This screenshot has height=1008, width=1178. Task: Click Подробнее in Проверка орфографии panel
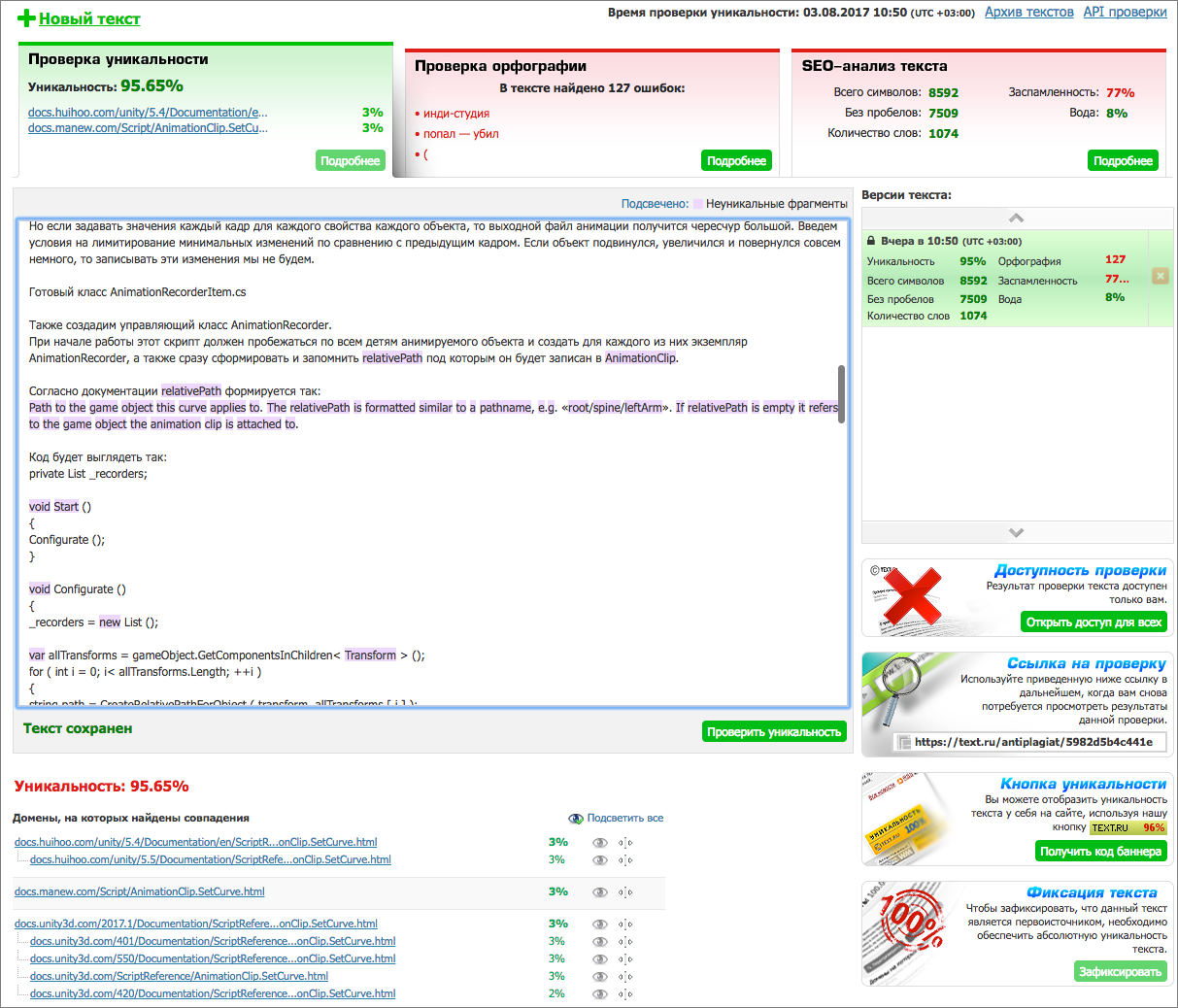pyautogui.click(x=736, y=160)
